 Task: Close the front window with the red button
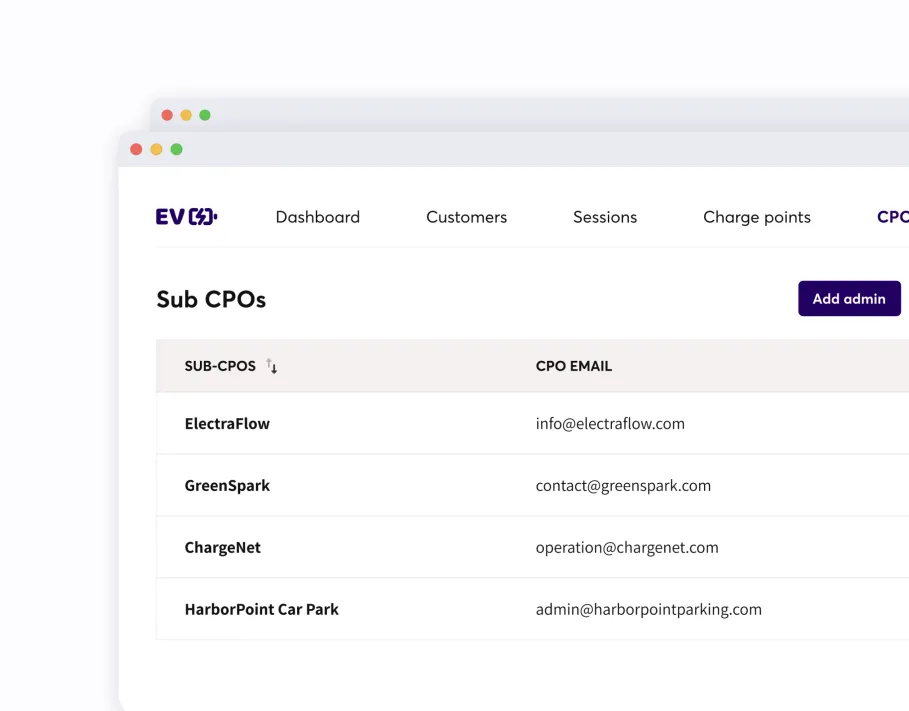click(x=136, y=149)
